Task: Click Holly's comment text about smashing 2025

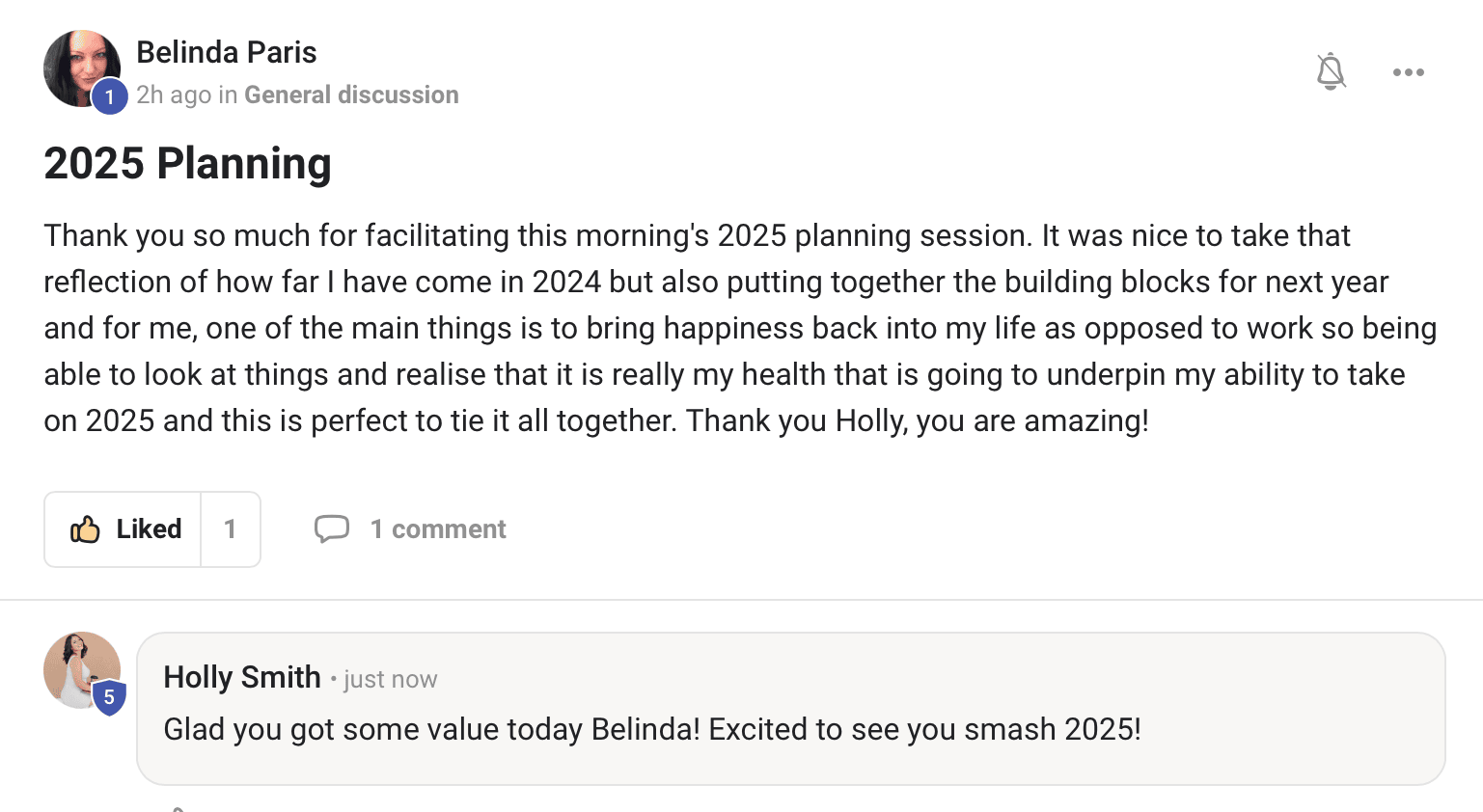Action: (x=652, y=729)
